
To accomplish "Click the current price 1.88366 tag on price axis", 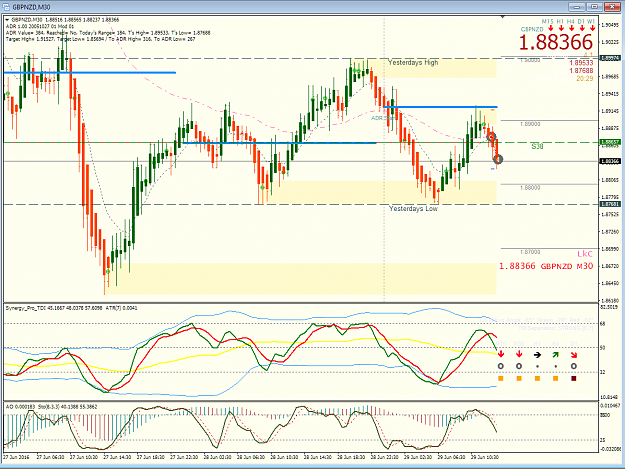I will pyautogui.click(x=610, y=161).
